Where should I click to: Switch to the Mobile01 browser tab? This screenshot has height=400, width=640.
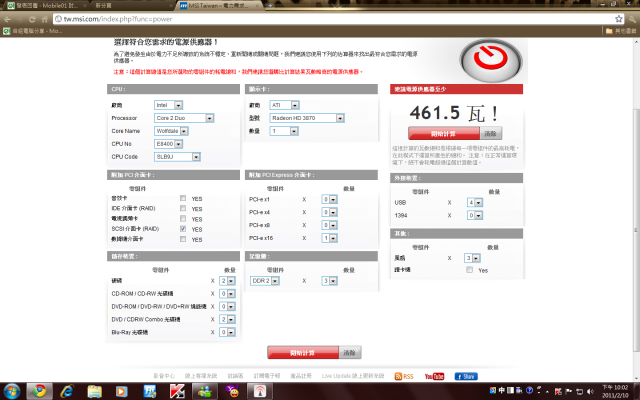click(45, 6)
